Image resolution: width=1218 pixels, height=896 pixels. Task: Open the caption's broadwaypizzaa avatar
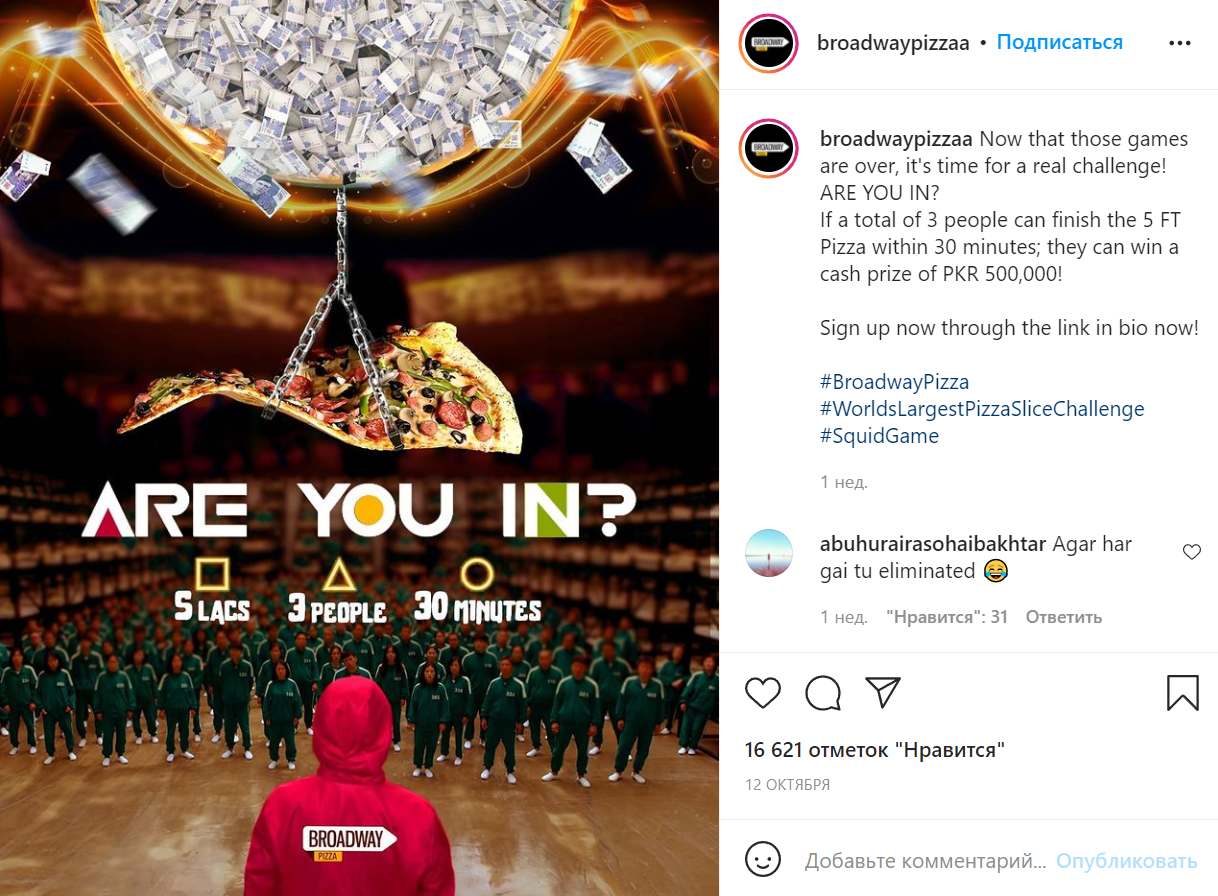pos(768,148)
